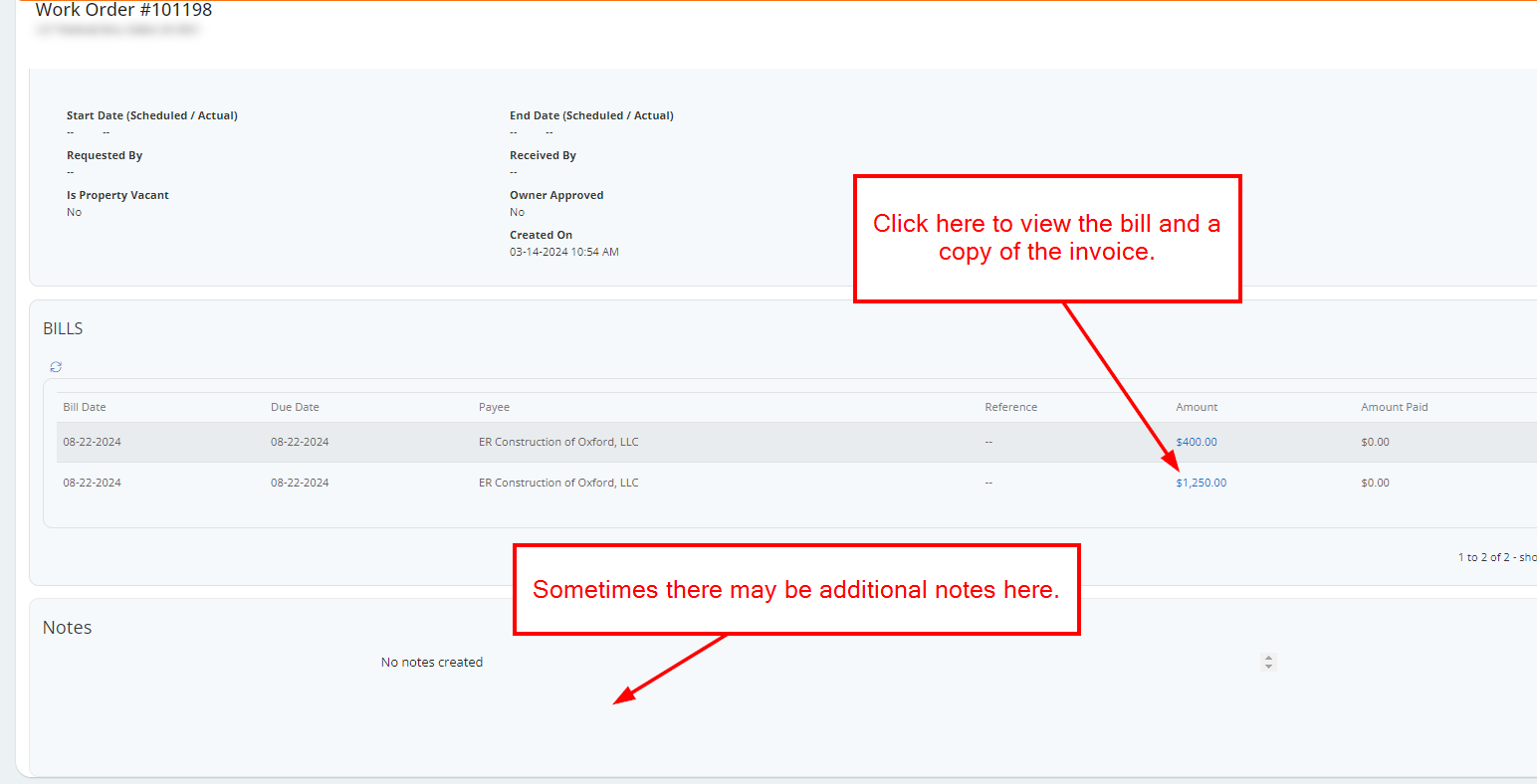Screen dimensions: 1537x784
Task: Click the Work Order #101198 title
Action: click(123, 10)
